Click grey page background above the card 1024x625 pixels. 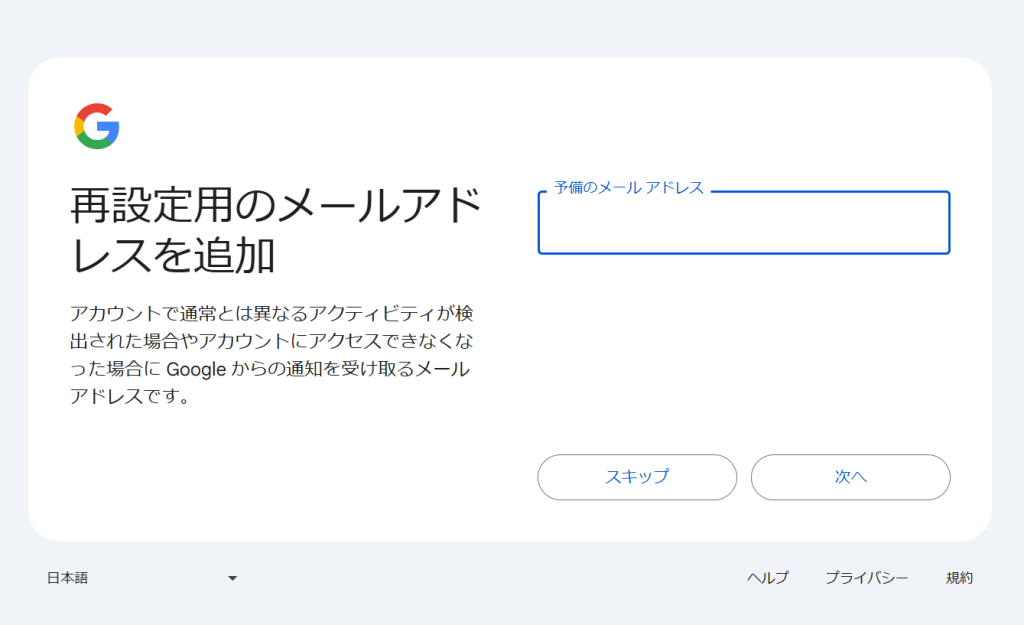pyautogui.click(x=512, y=28)
